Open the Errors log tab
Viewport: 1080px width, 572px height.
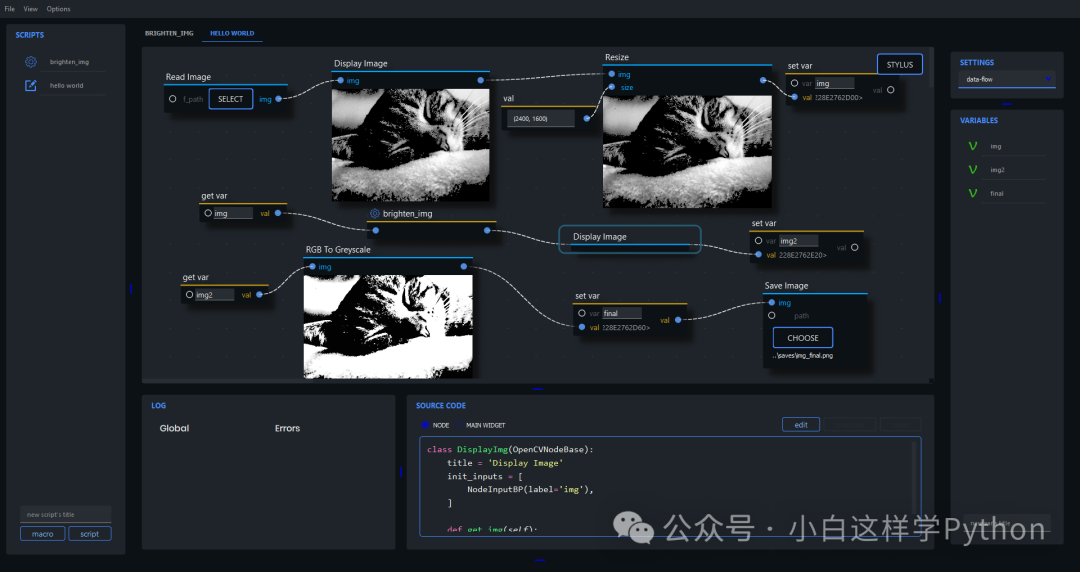tap(287, 428)
